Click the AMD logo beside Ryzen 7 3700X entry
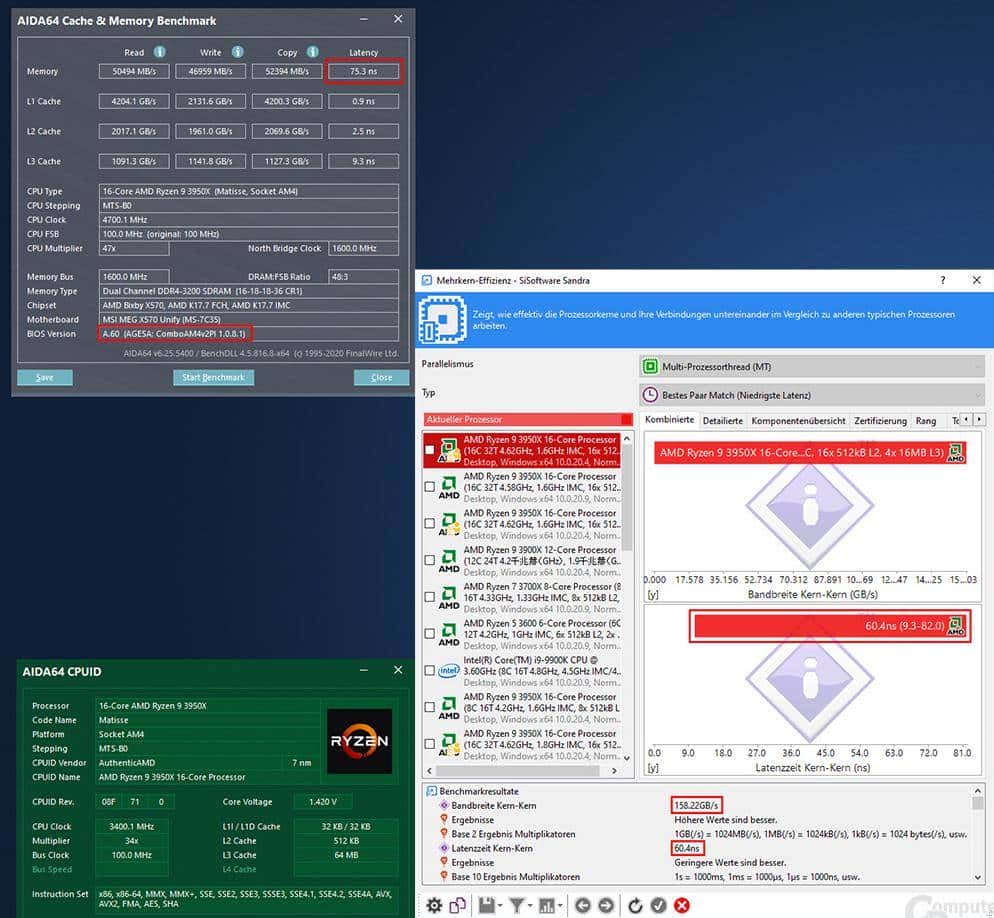 point(449,597)
